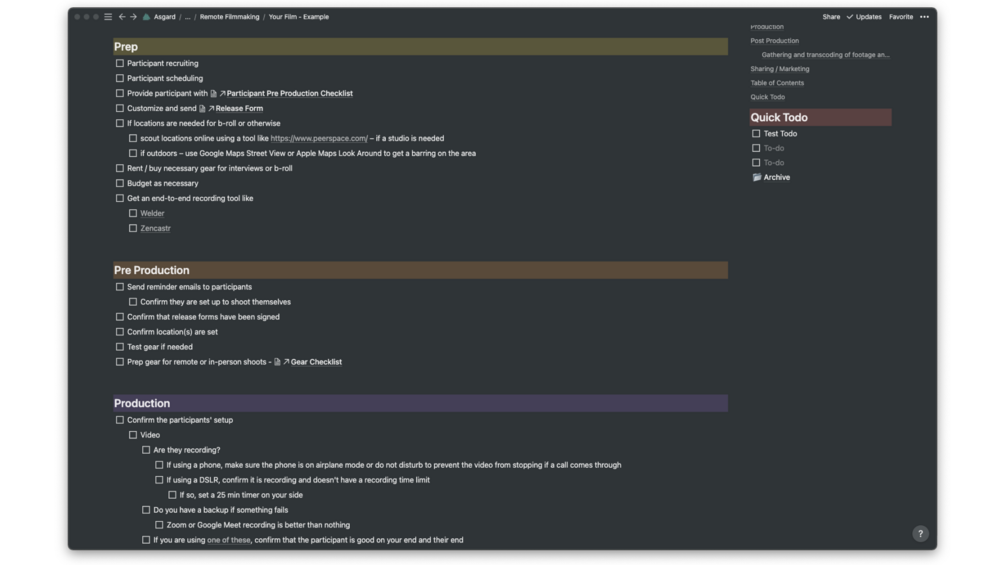Click the Gear Checklist page icon

pos(278,362)
